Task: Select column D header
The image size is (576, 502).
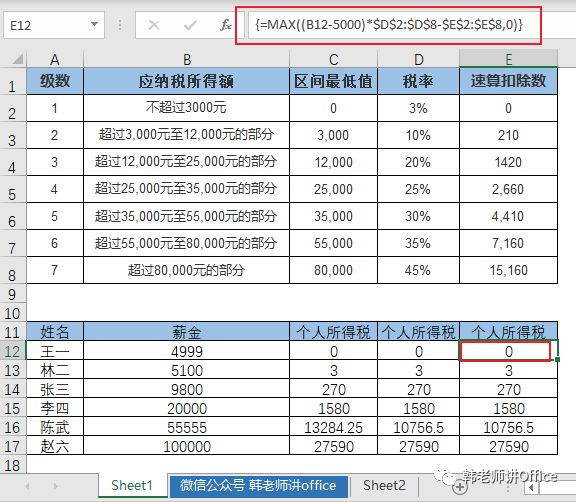Action: point(418,59)
